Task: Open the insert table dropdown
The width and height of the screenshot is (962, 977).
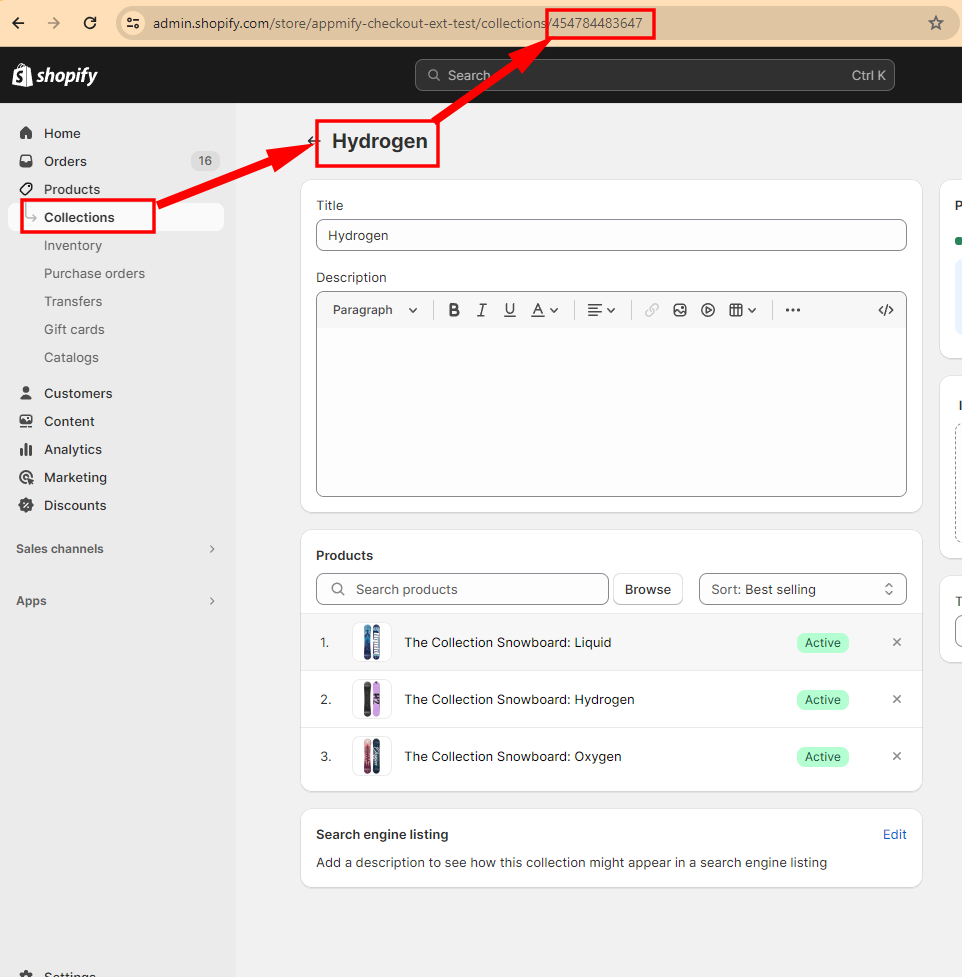Action: click(743, 310)
